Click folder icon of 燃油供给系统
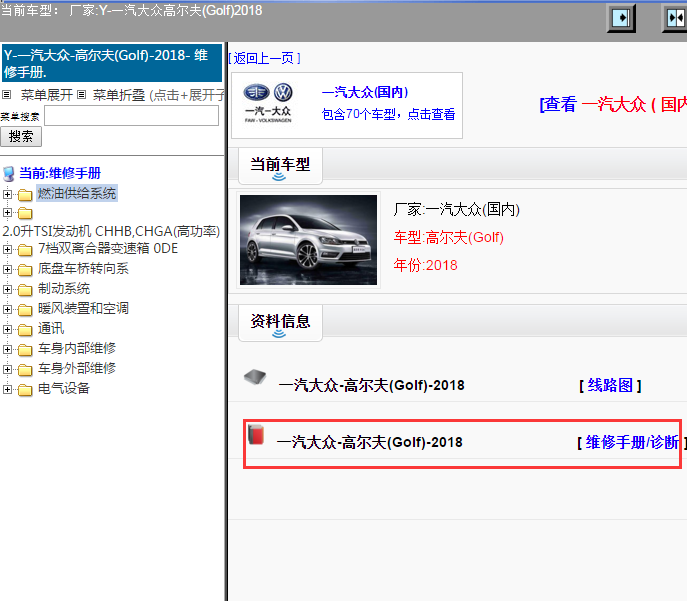 tap(25, 194)
